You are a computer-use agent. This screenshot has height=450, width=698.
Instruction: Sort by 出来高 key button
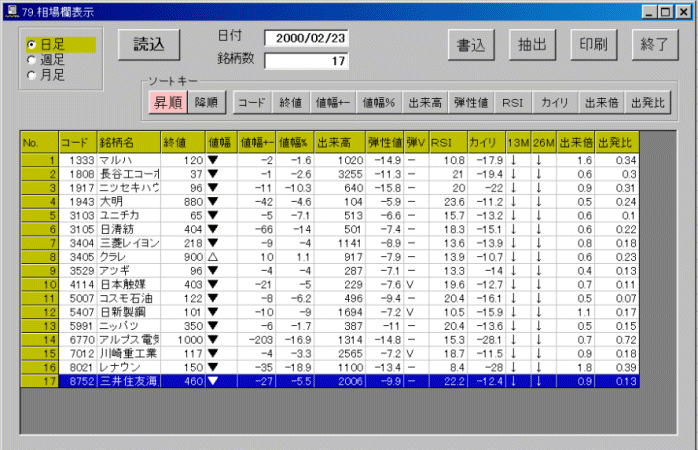click(425, 103)
